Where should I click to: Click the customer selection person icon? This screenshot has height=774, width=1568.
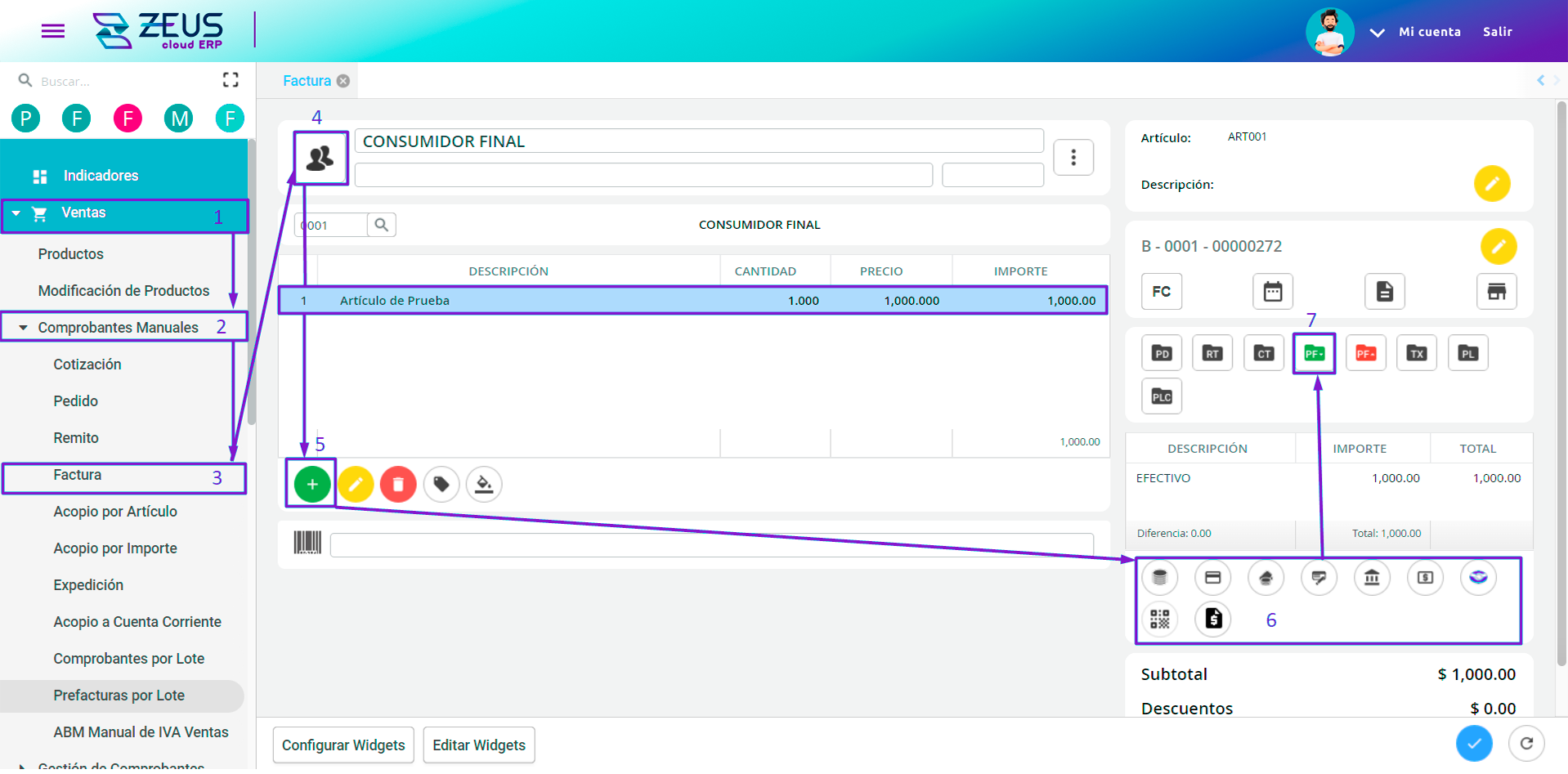(x=320, y=158)
